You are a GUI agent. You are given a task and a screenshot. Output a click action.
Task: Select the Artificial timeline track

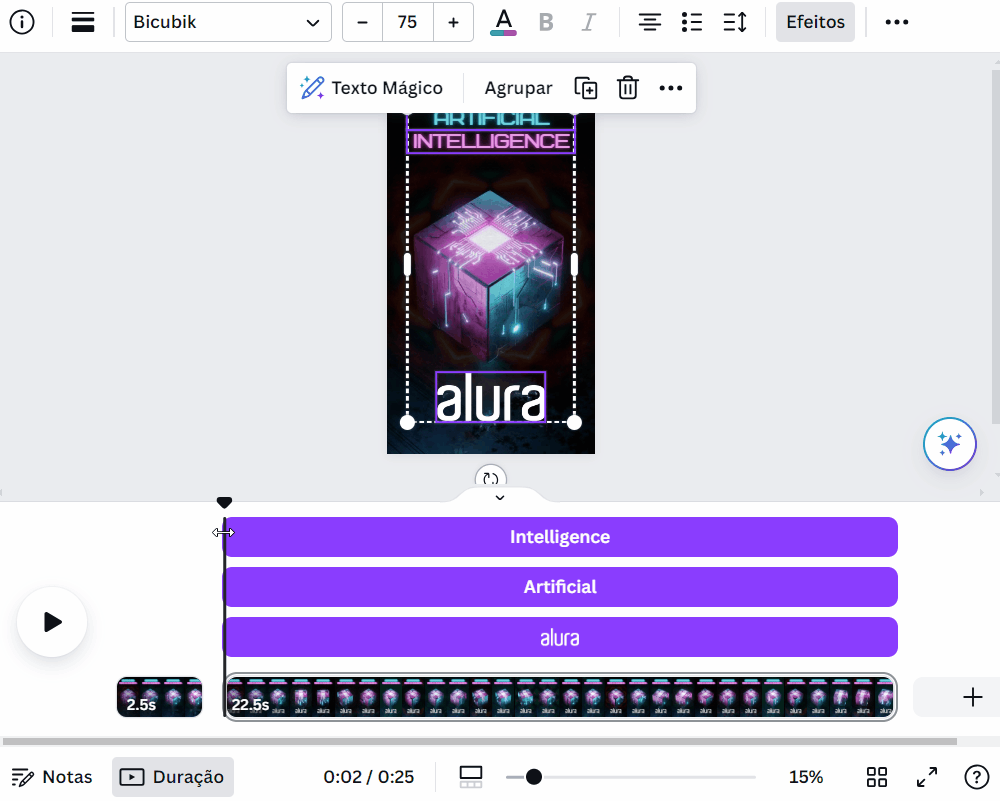(560, 587)
